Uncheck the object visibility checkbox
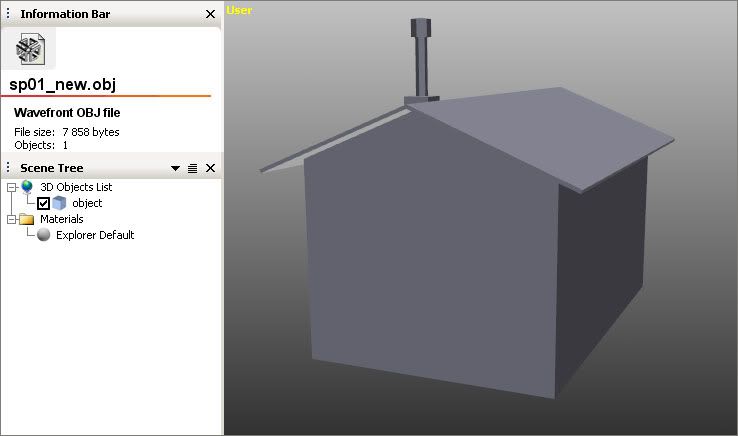 coord(43,203)
